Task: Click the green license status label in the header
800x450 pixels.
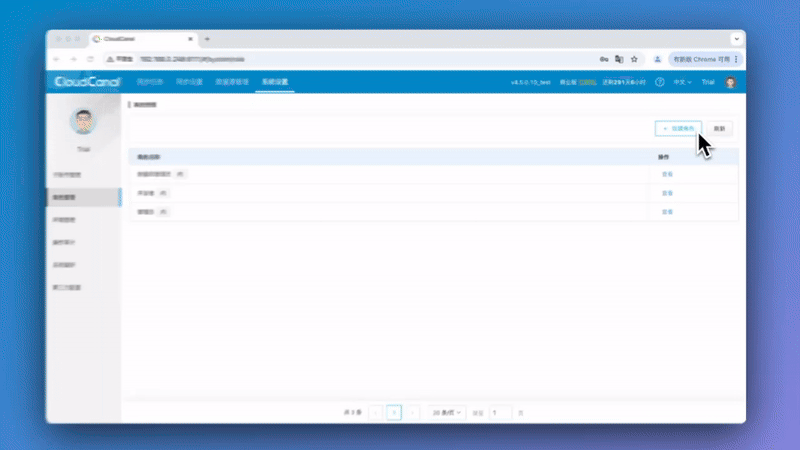Action: [x=588, y=82]
